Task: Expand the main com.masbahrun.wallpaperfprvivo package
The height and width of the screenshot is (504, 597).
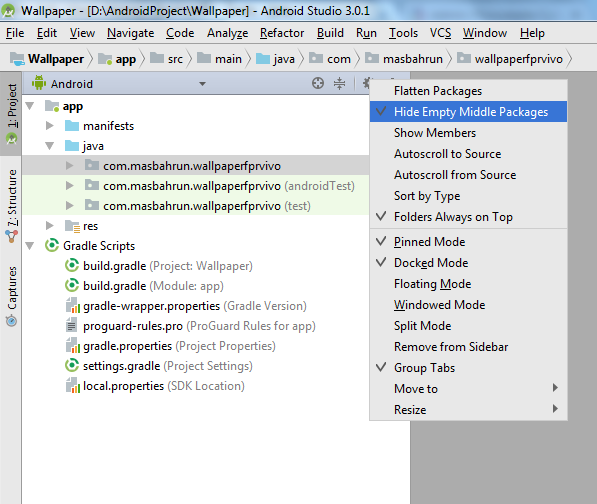Action: click(x=69, y=166)
